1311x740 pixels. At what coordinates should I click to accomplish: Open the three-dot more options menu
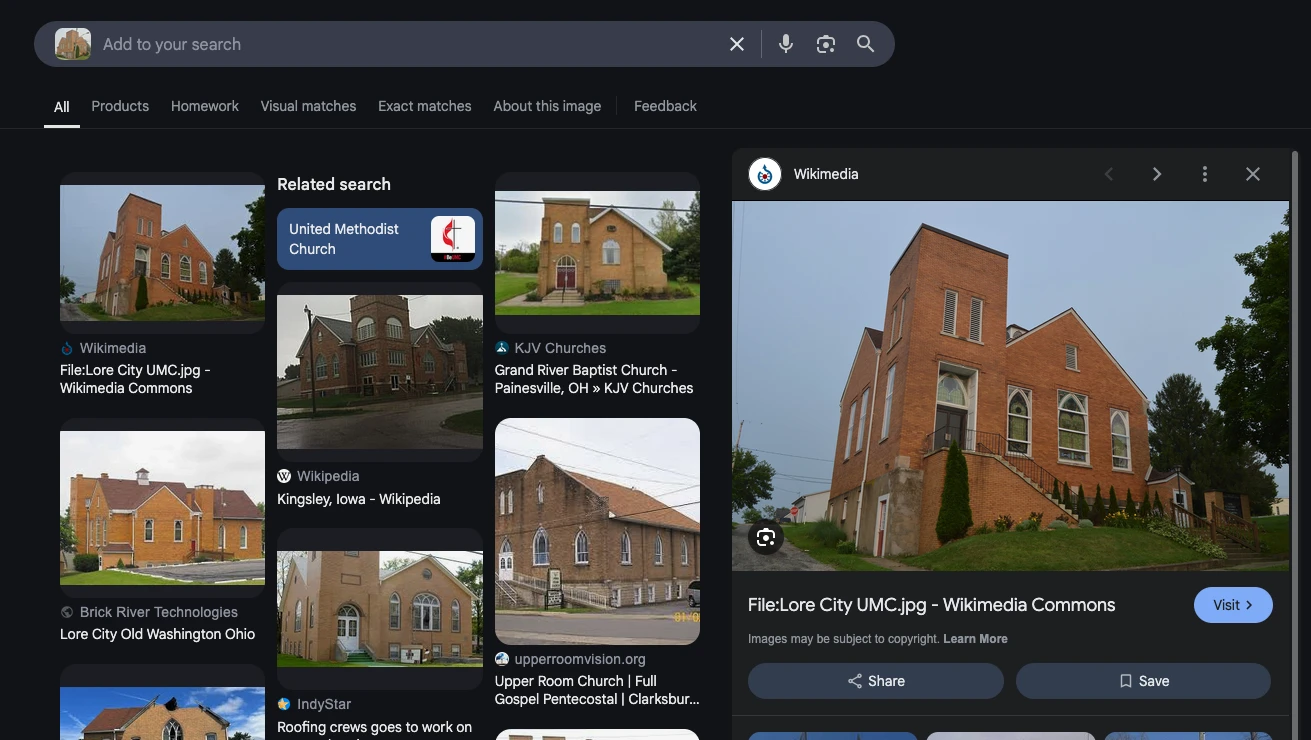1204,174
